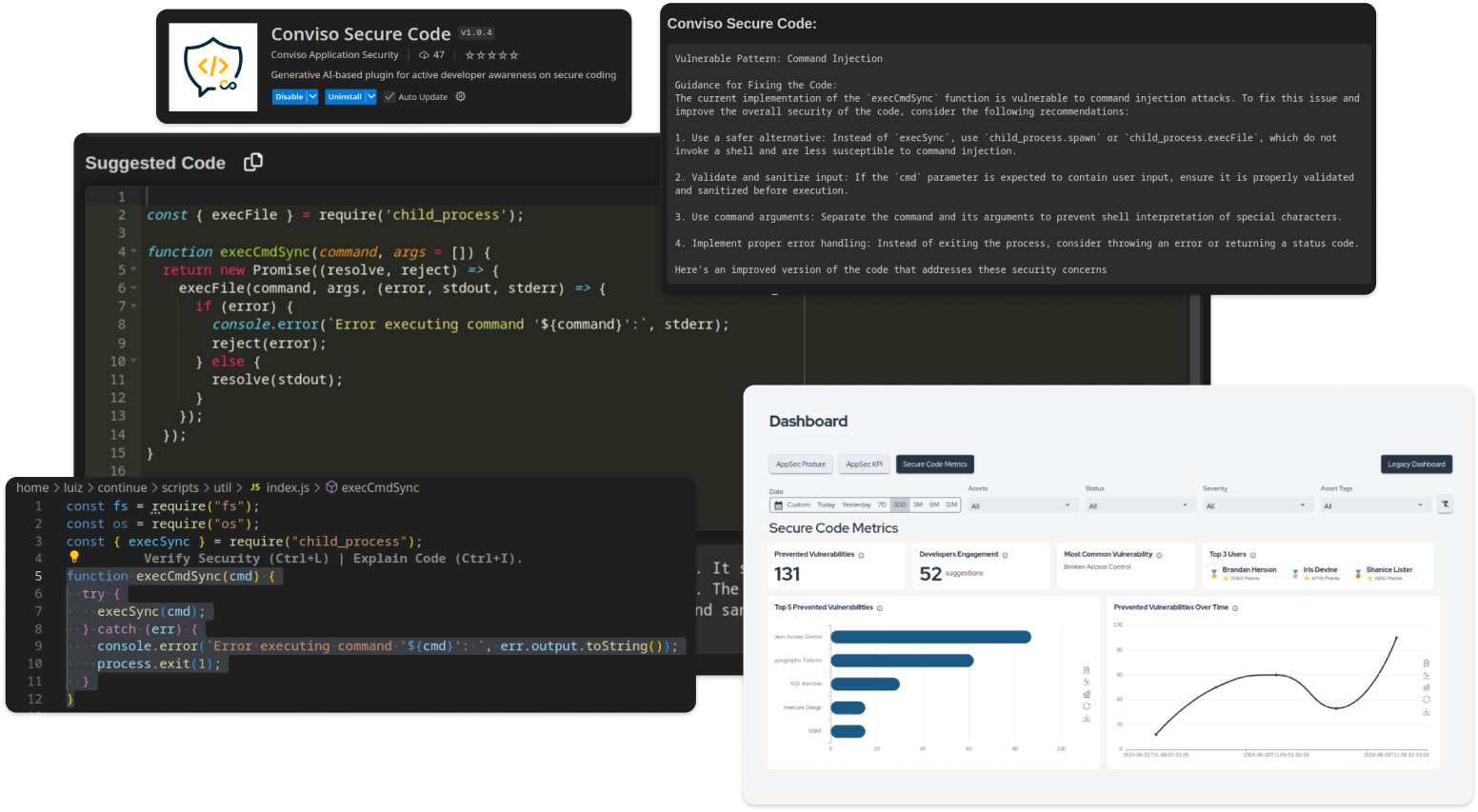Click restore icon on time chart
Screen dimensions: 1478x812
click(x=1427, y=699)
